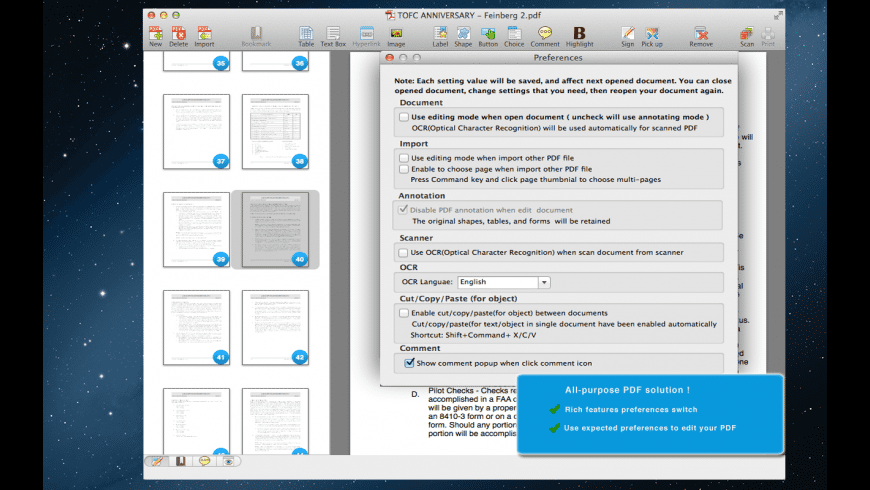Select the Table tool in toolbar
Viewport: 870px width, 490px height.
(306, 35)
